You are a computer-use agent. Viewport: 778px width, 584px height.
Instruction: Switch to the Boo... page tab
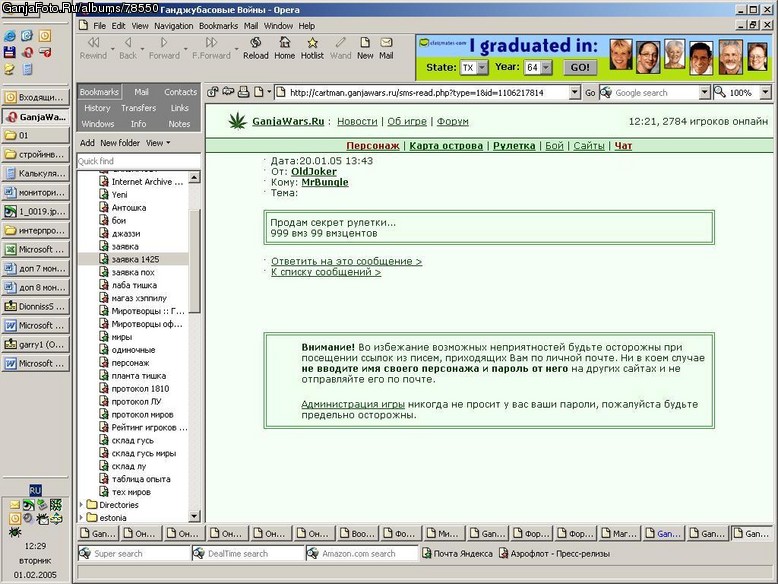coord(358,533)
